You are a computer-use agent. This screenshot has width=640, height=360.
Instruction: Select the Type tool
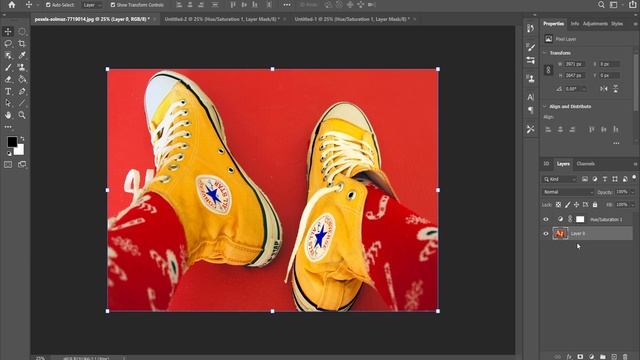(8, 91)
